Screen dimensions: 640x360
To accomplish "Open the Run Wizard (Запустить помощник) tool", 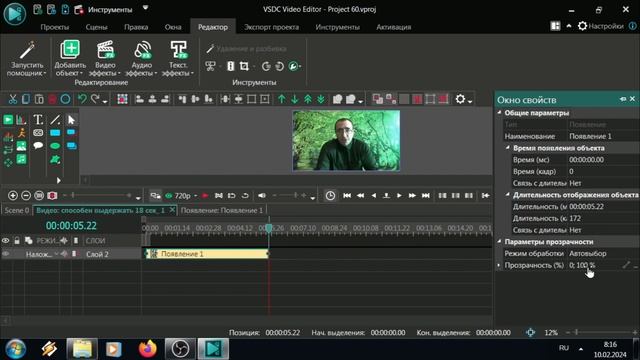I will [27, 58].
